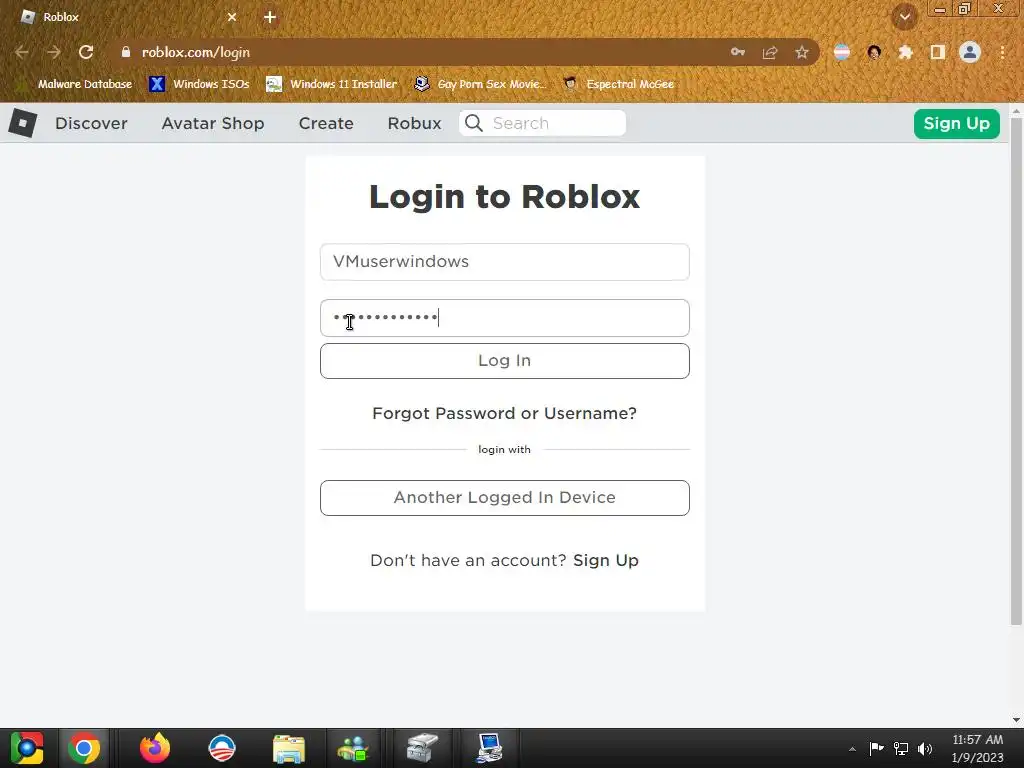Screen dimensions: 1024x768
Task: Open the Espectral McGee bookmark
Action: tap(618, 84)
